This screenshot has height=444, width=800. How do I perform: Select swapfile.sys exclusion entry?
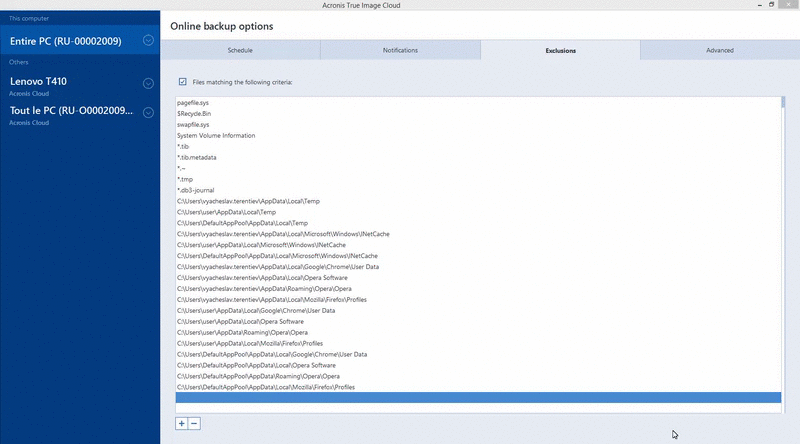[478, 125]
